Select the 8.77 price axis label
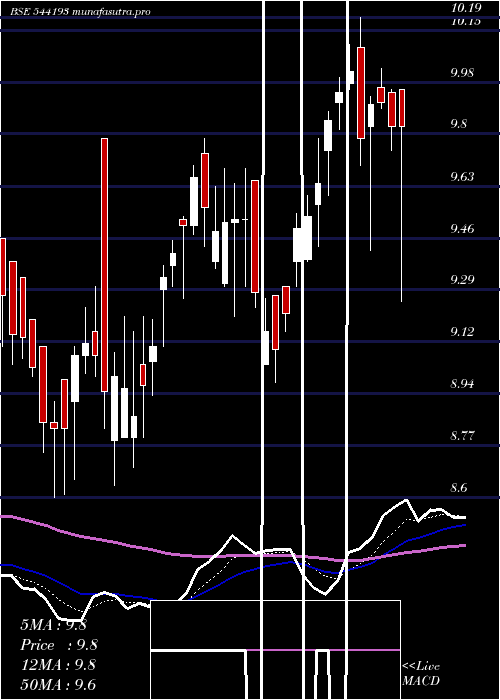Viewport: 500px width, 700px height. [462, 435]
